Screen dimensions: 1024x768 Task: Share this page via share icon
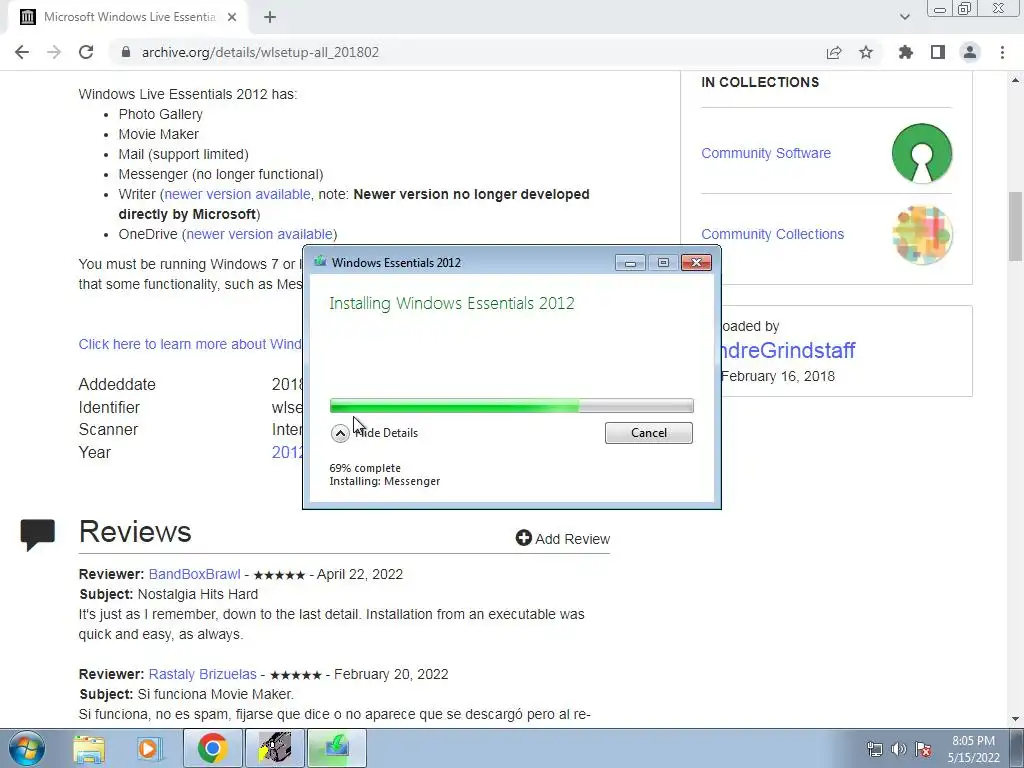click(834, 52)
